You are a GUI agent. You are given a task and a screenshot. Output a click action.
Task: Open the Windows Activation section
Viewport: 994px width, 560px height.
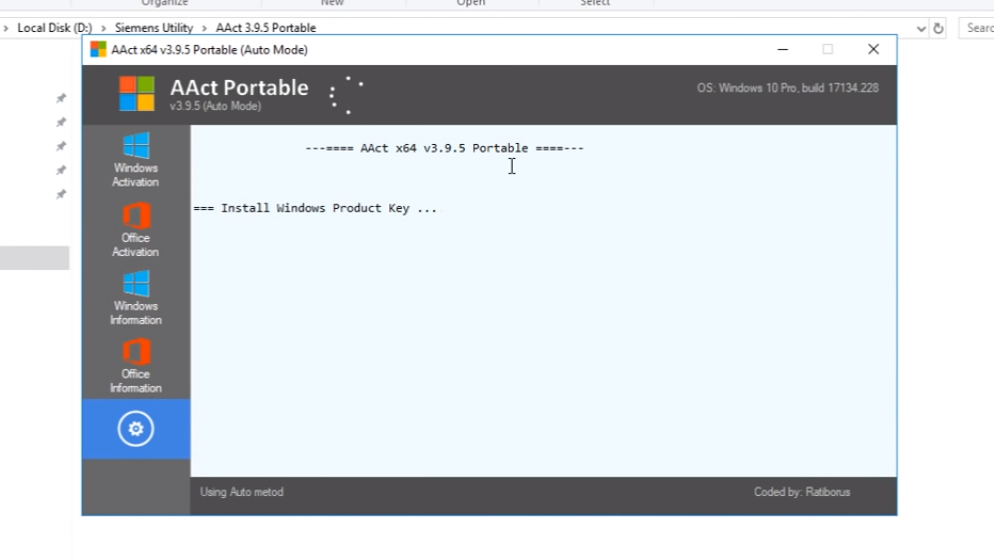(136, 160)
